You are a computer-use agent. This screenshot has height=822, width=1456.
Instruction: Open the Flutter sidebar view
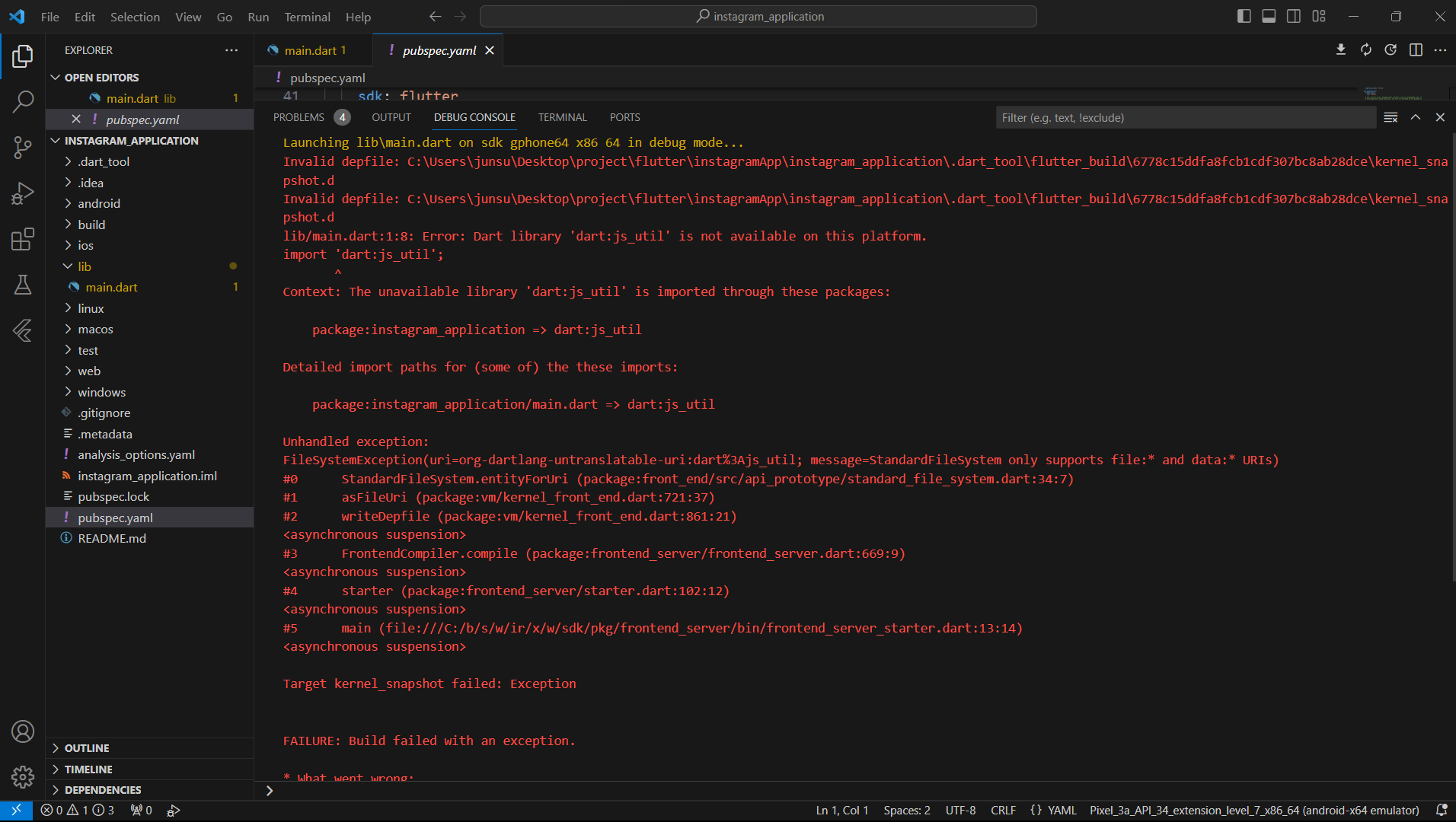tap(23, 330)
